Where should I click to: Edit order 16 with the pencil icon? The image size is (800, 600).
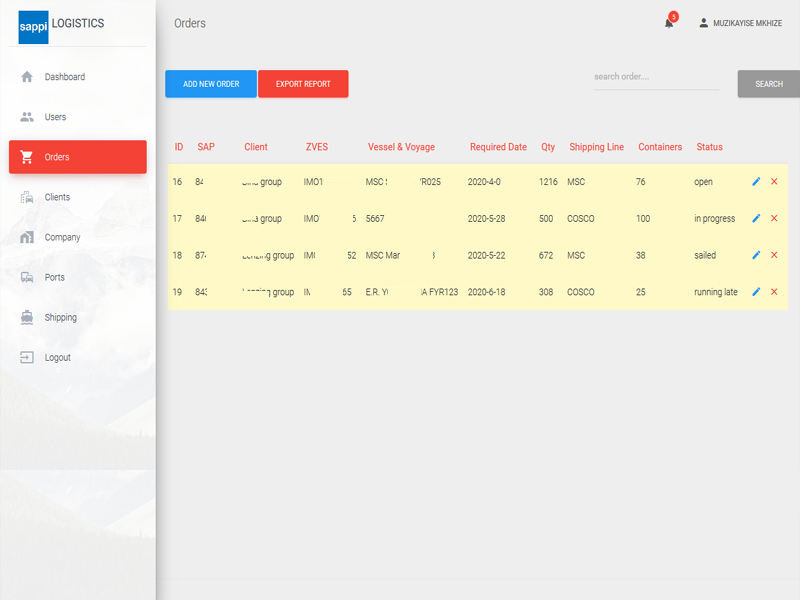pos(756,182)
